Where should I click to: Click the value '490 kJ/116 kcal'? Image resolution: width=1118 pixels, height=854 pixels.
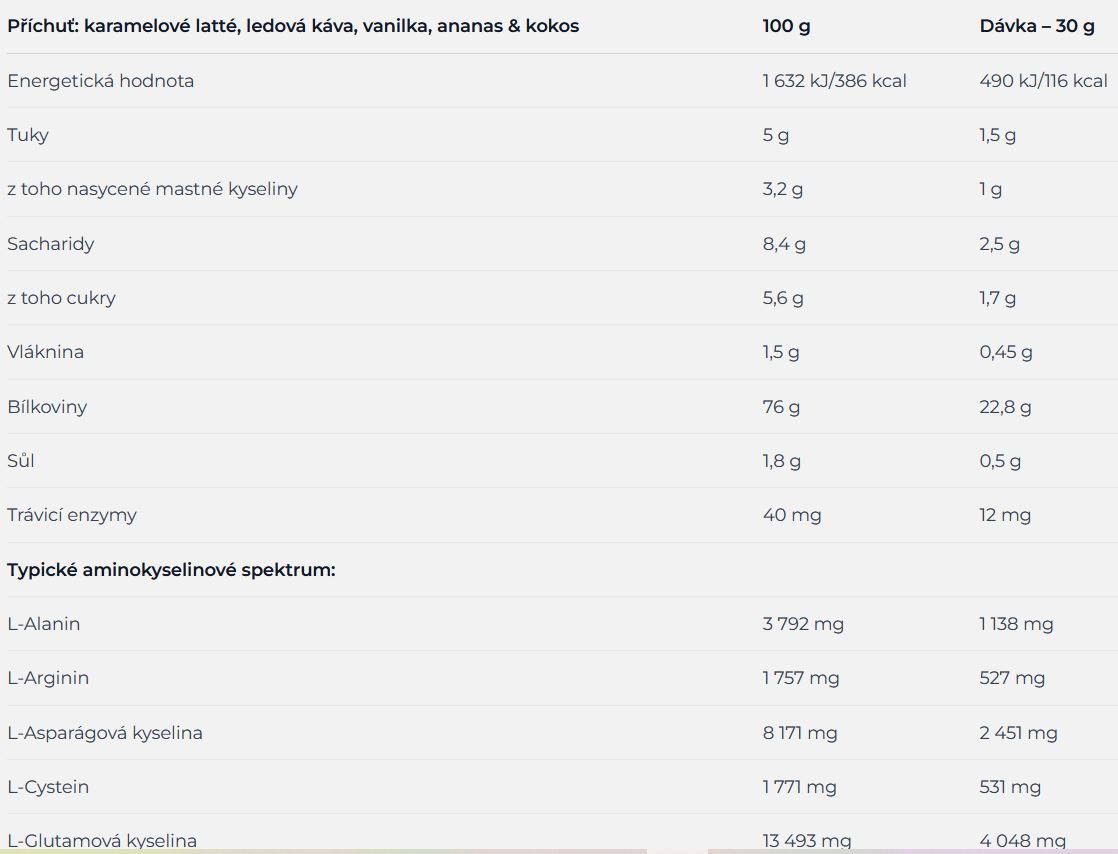pos(1043,81)
